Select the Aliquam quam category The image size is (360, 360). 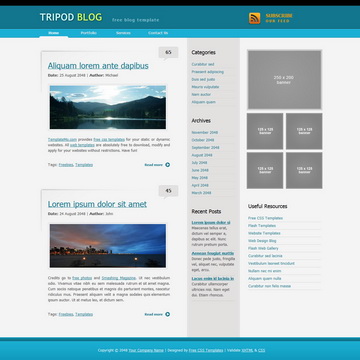pyautogui.click(x=203, y=102)
